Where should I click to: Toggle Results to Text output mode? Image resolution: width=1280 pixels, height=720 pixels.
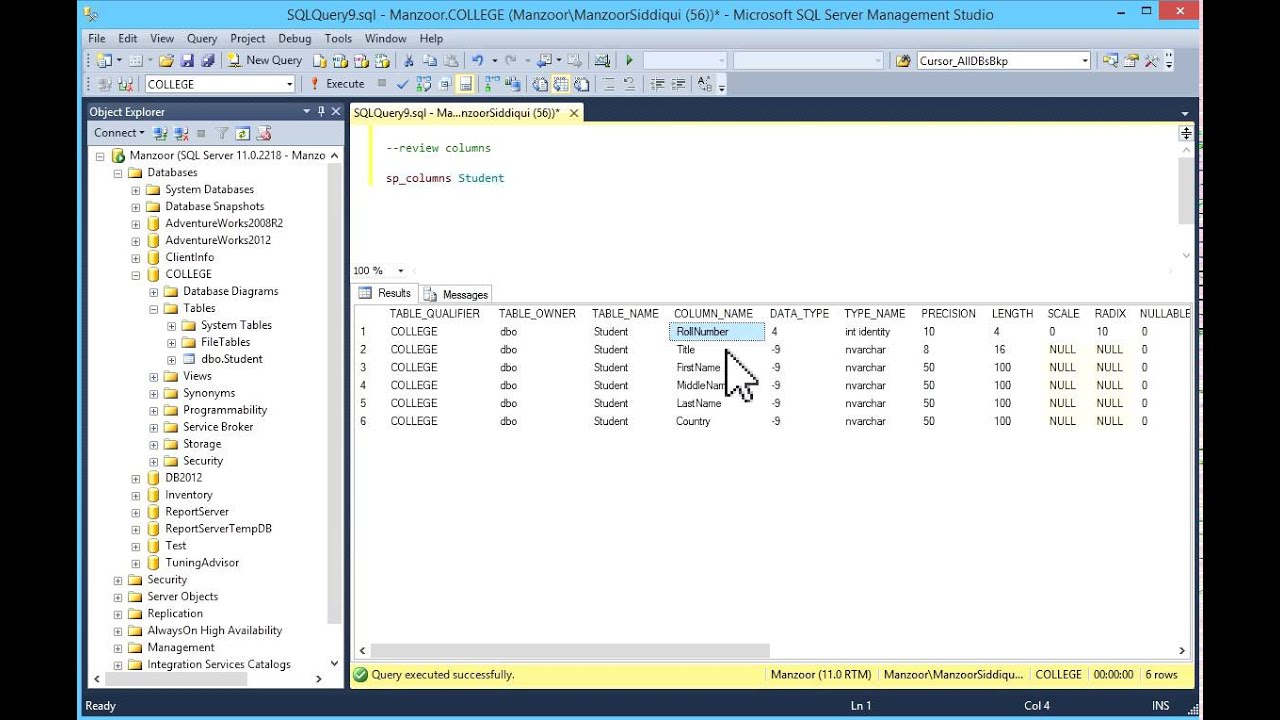[540, 84]
